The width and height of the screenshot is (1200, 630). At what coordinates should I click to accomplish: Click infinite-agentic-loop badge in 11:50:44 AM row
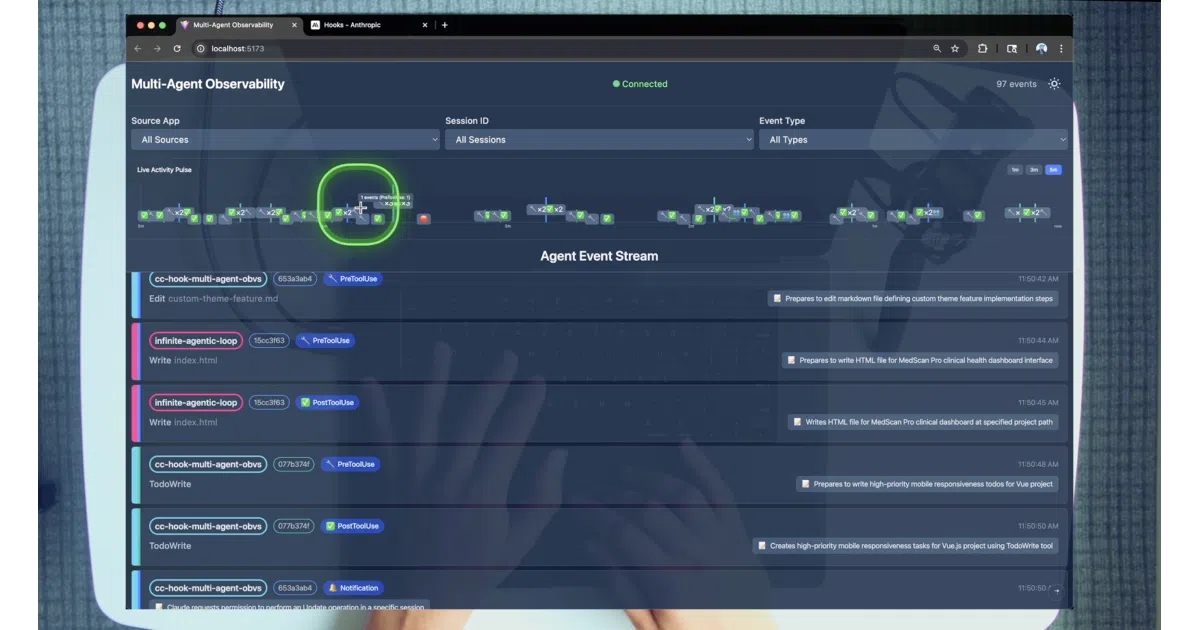[x=195, y=341]
